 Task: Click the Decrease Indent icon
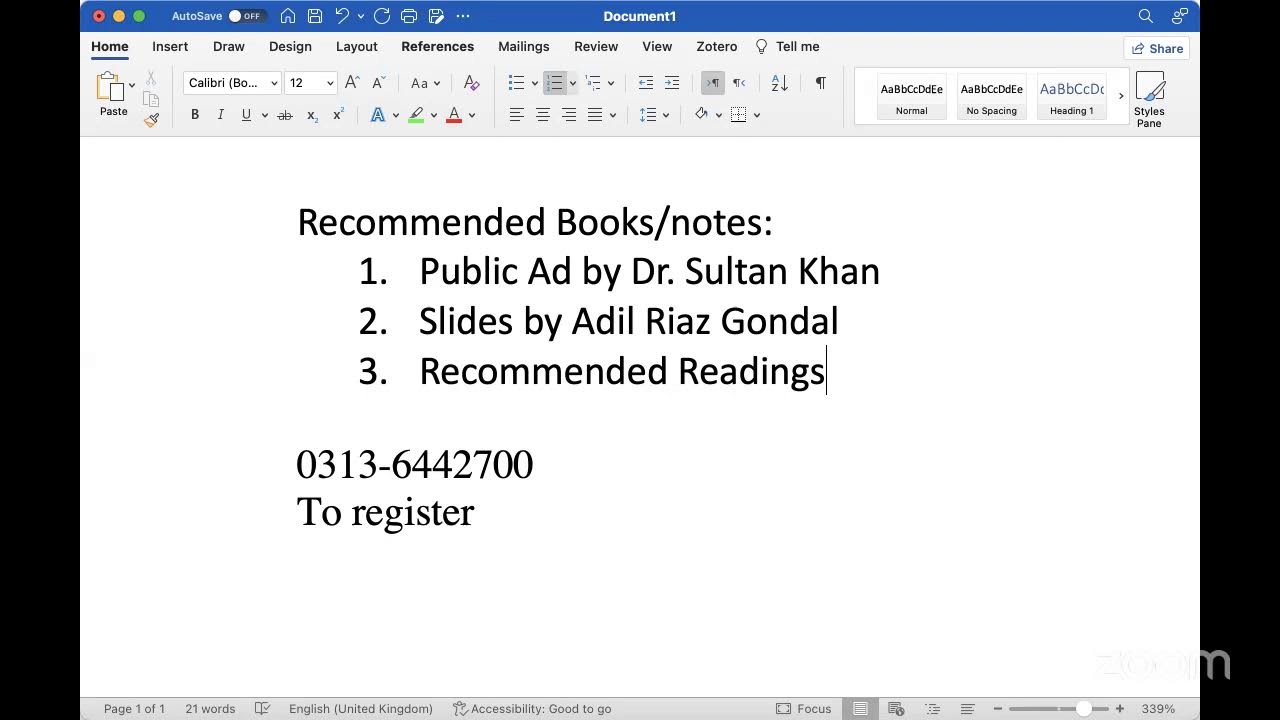point(646,83)
